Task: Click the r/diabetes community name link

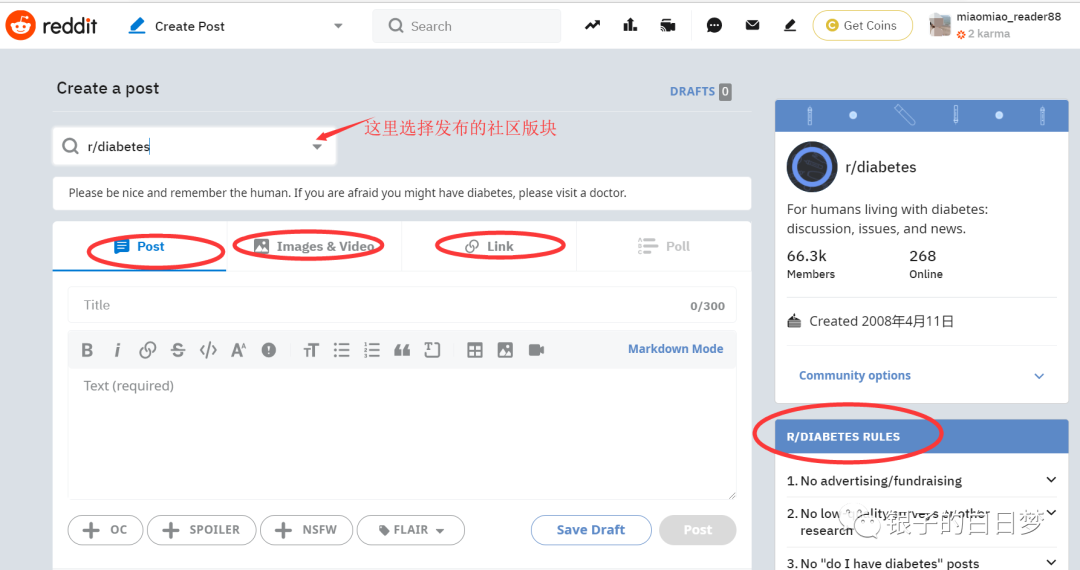Action: pos(880,167)
